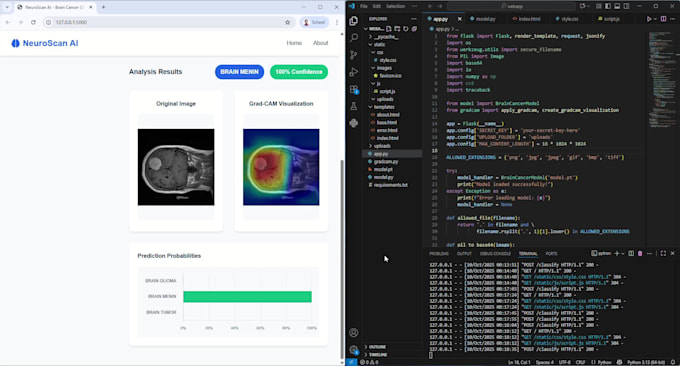Open the Run and Debug view

tap(354, 72)
